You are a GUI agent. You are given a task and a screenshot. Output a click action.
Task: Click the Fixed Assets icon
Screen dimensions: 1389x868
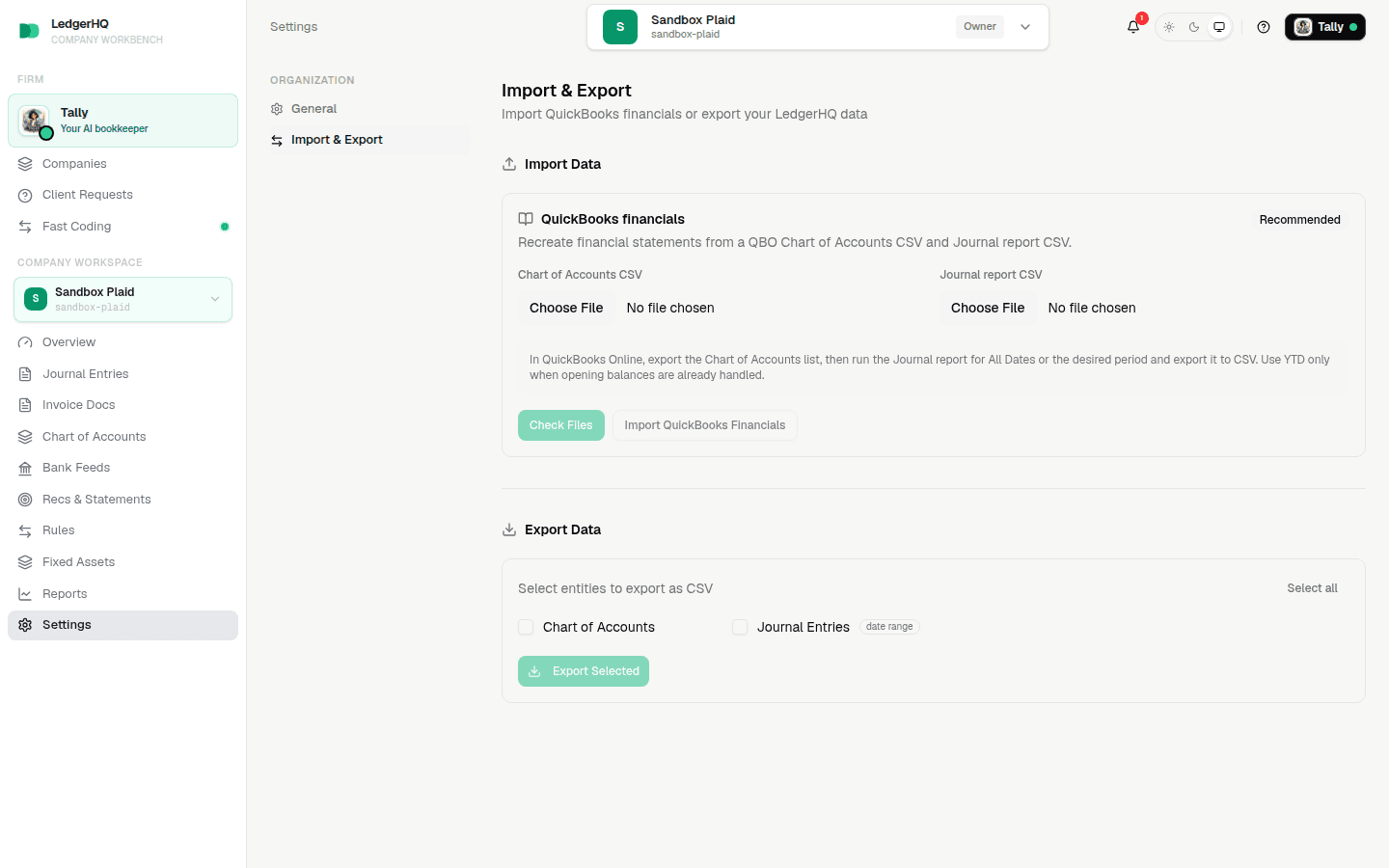pyautogui.click(x=25, y=562)
